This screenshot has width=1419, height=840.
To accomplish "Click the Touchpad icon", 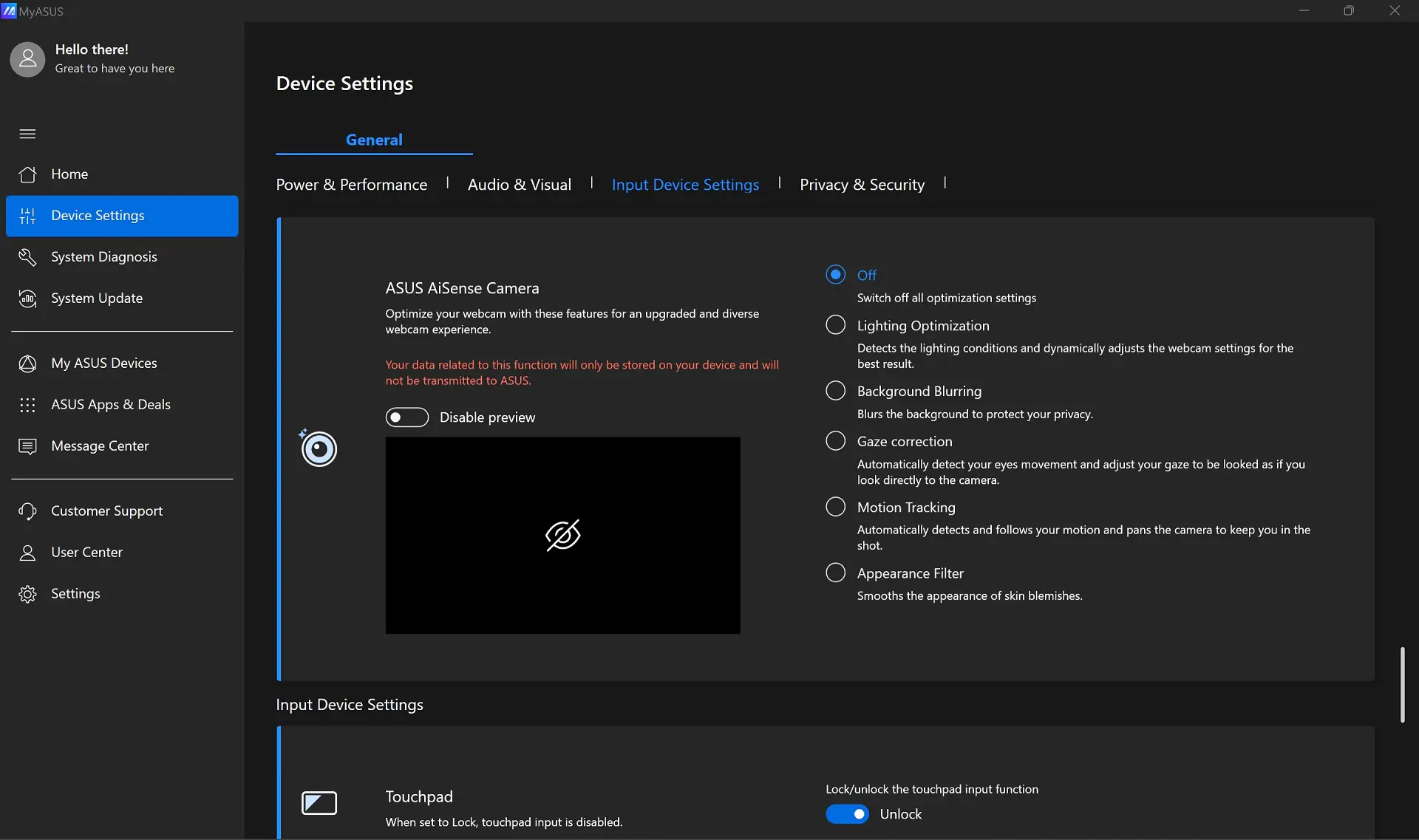I will 319,803.
